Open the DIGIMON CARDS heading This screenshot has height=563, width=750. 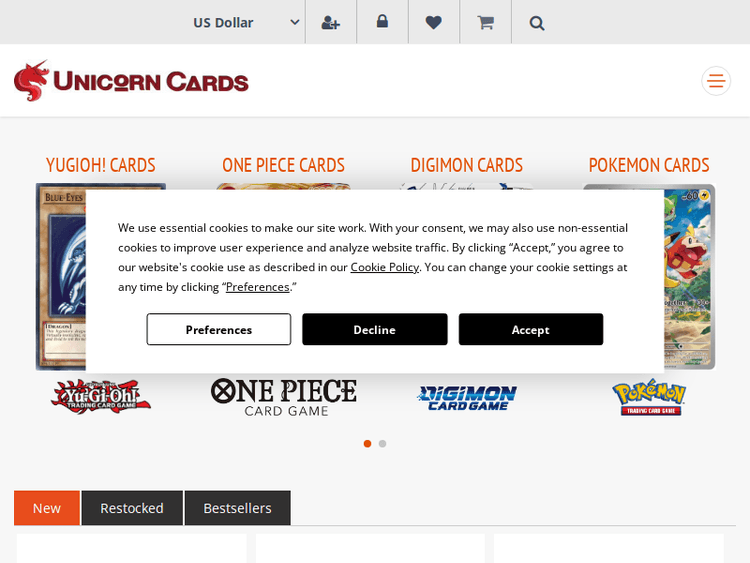pyautogui.click(x=466, y=165)
